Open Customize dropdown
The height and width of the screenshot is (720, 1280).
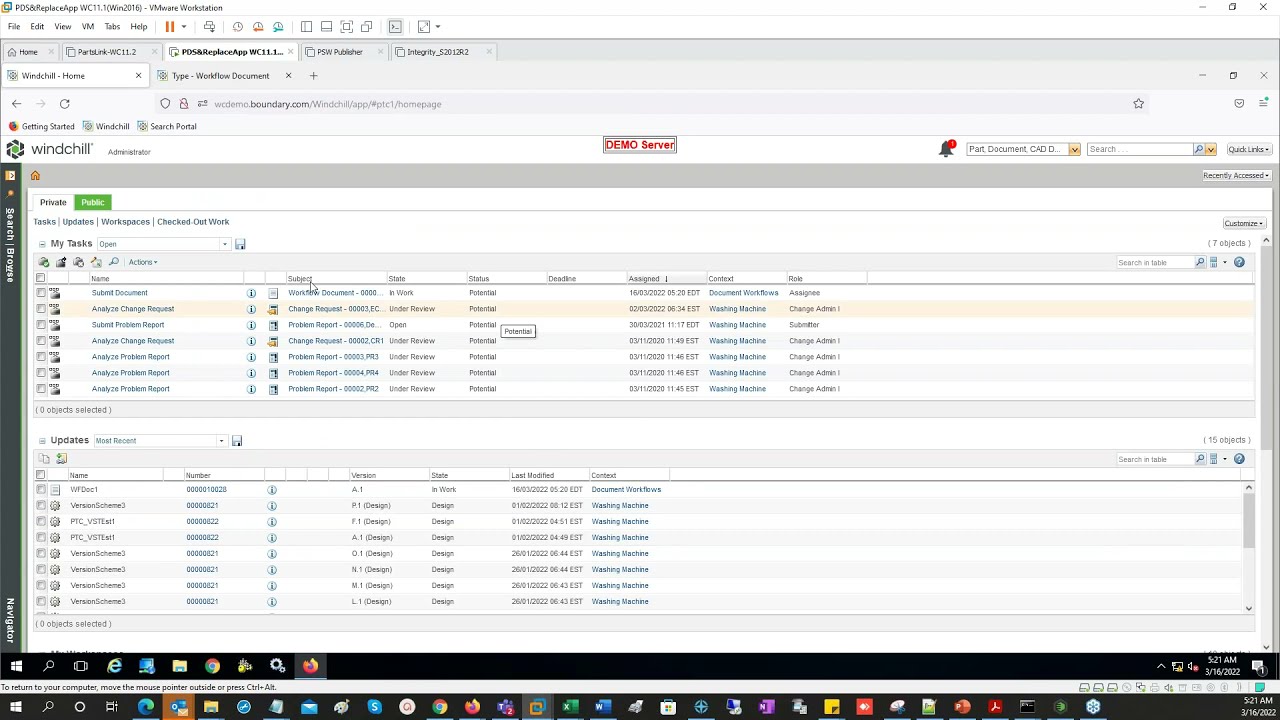tap(1244, 223)
